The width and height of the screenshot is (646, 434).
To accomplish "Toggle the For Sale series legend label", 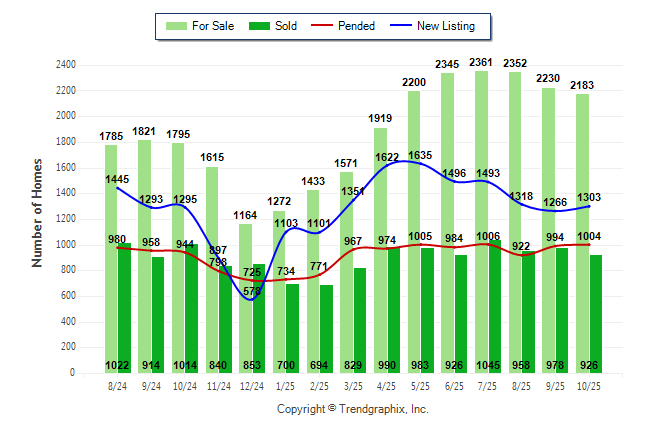I will click(215, 26).
